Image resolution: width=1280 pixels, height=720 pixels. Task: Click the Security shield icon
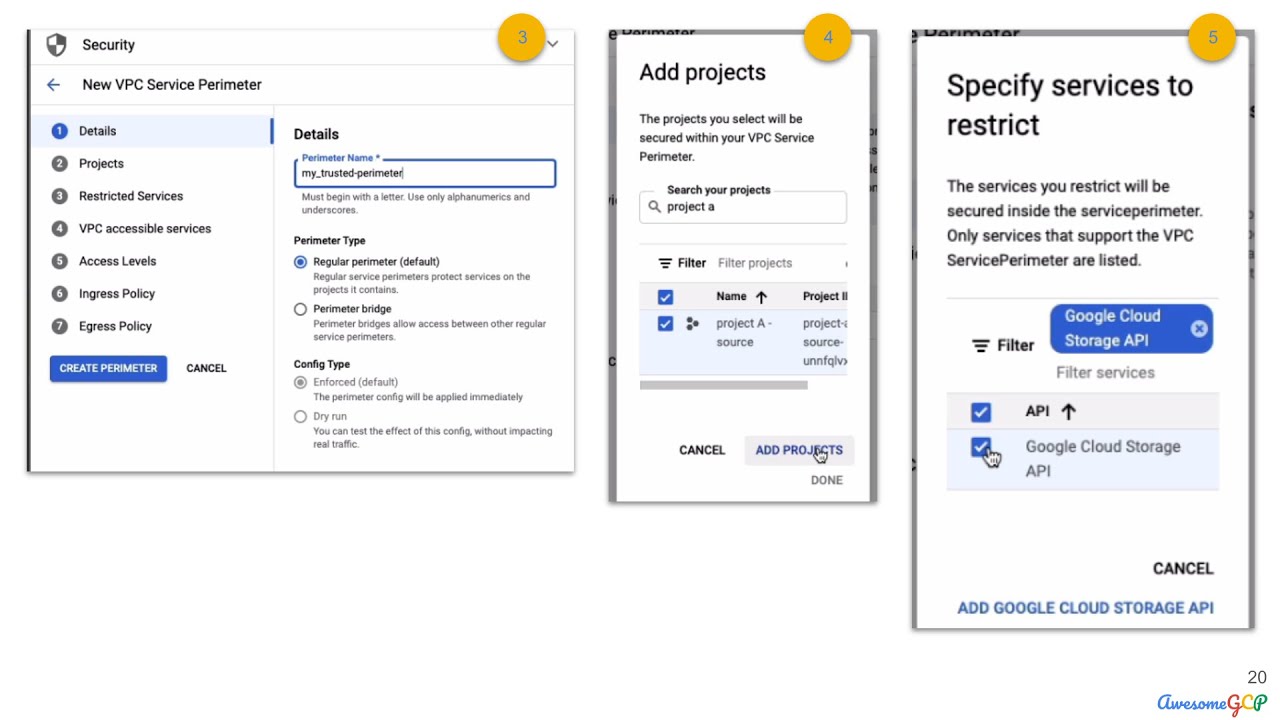57,45
